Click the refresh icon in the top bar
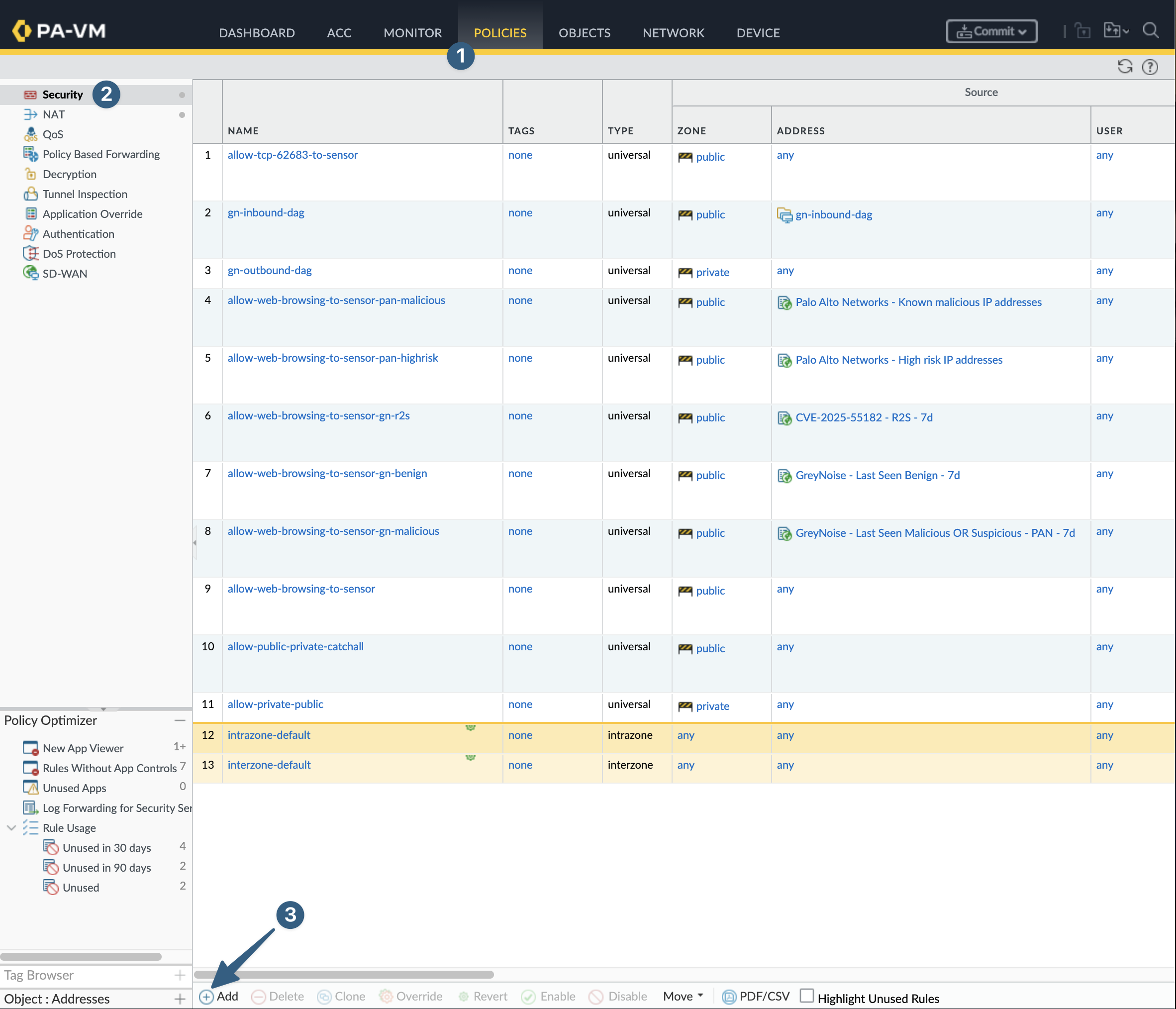1176x1009 pixels. (1124, 67)
